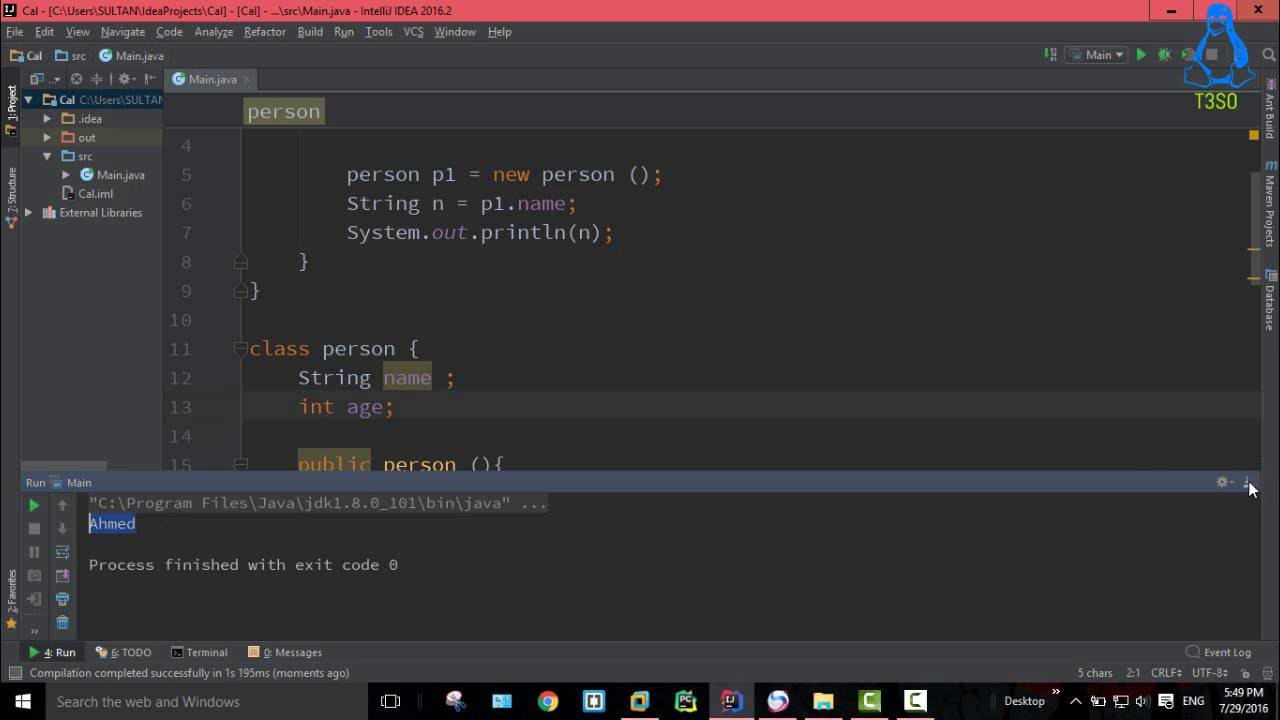The image size is (1280, 720).
Task: Click ENG language indicator in system tray
Action: (x=1193, y=701)
